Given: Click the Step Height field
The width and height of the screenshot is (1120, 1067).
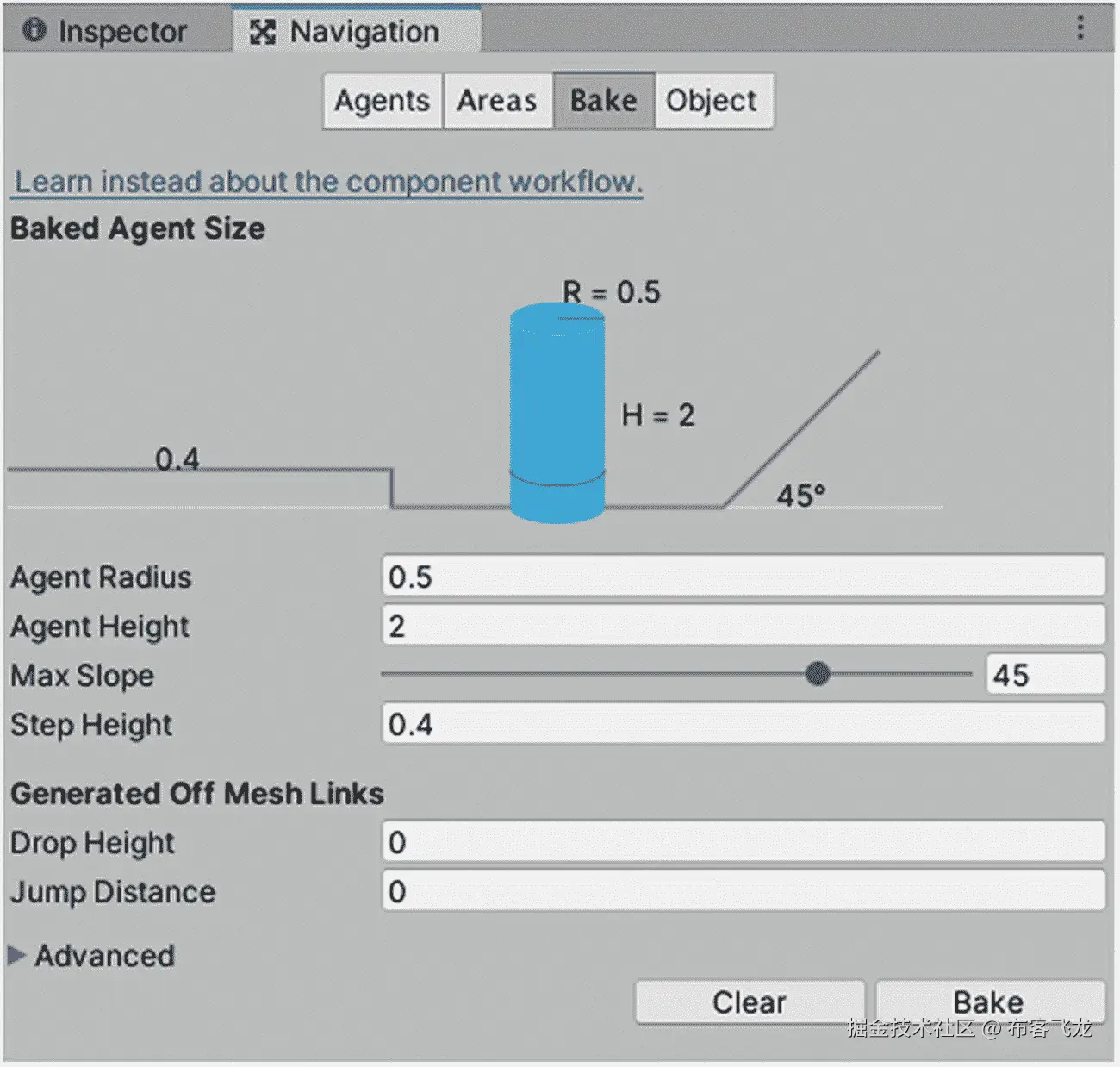Looking at the screenshot, I should 744,724.
